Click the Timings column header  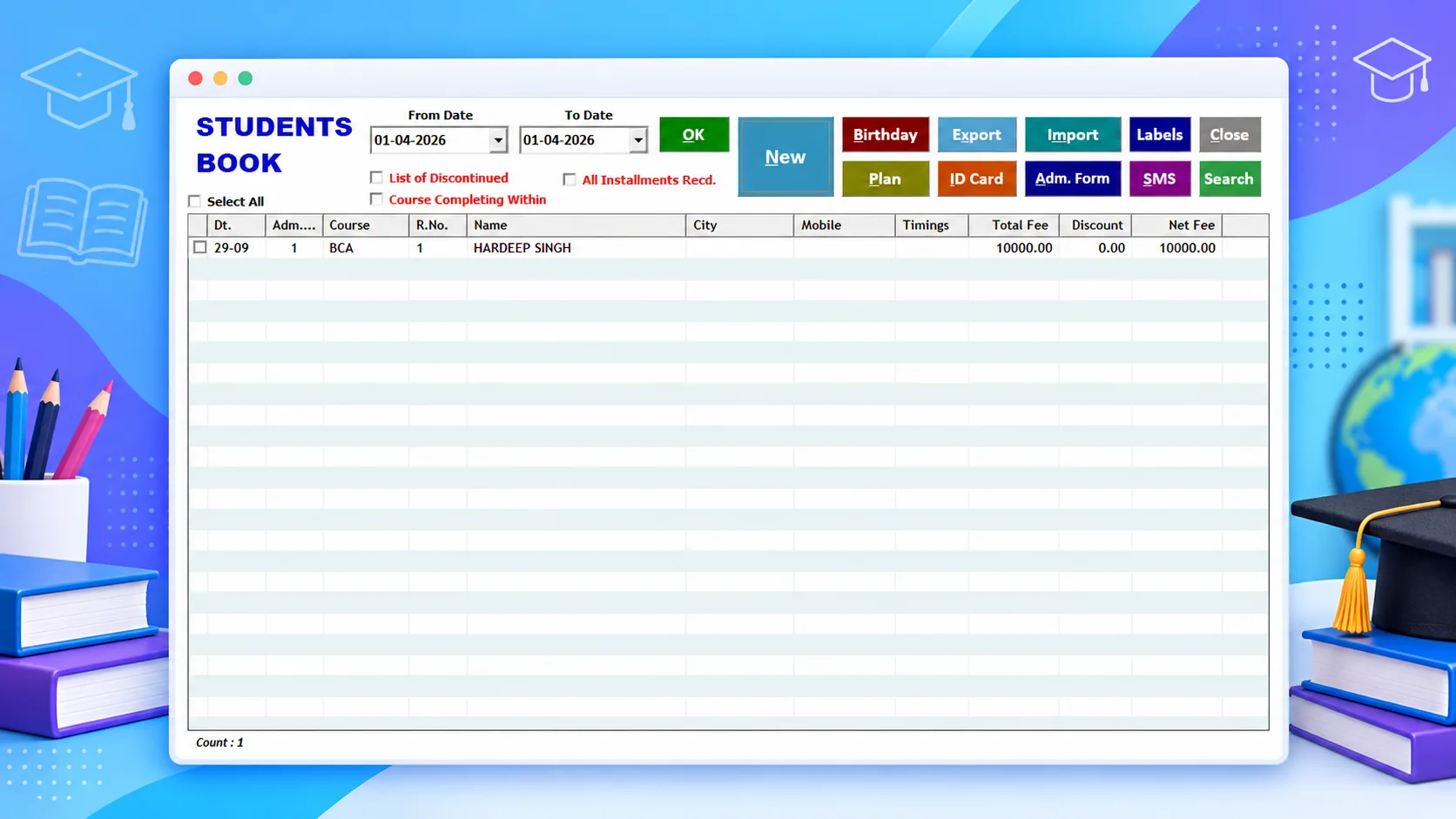click(x=932, y=225)
